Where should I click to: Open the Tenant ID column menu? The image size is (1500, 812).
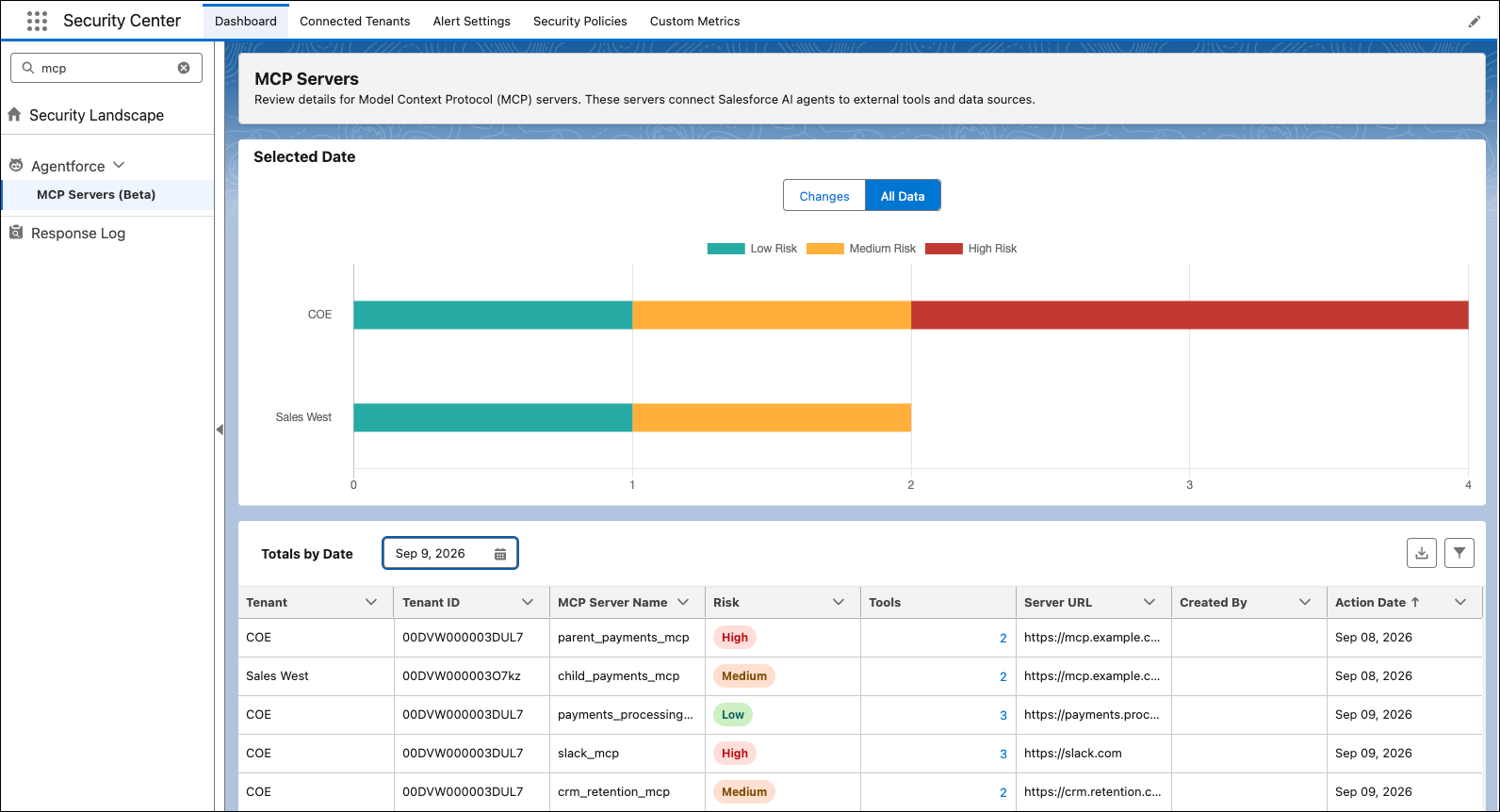pyautogui.click(x=528, y=602)
